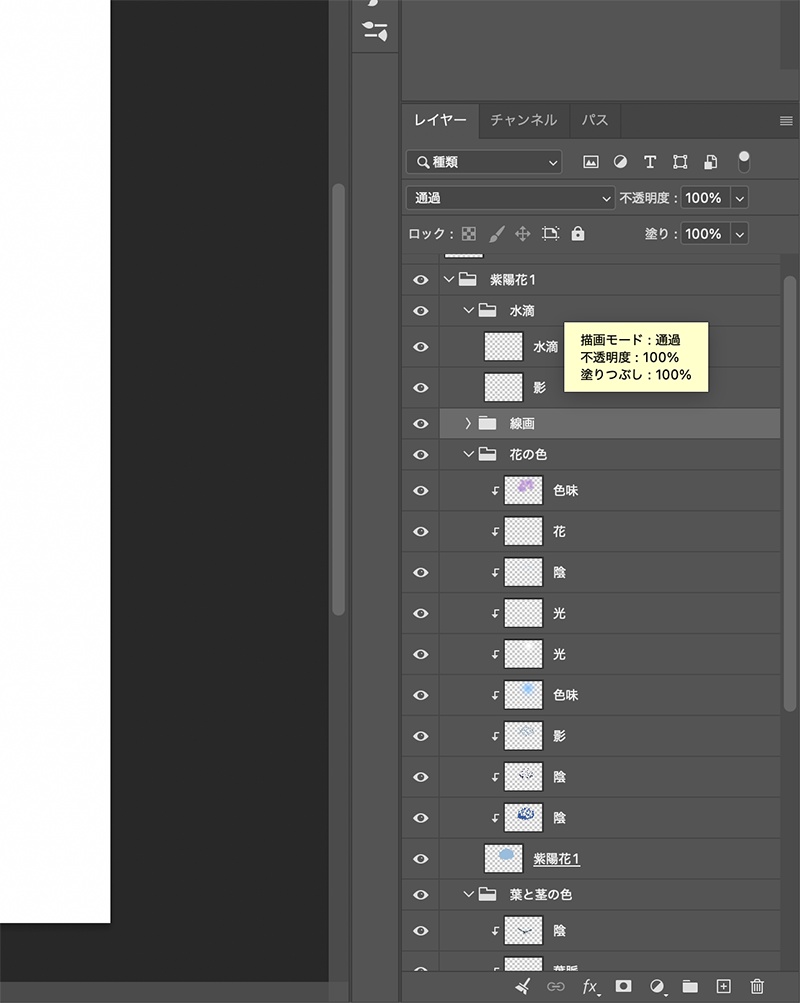This screenshot has height=1003, width=800.
Task: Lock layer position move icon
Action: click(x=522, y=233)
